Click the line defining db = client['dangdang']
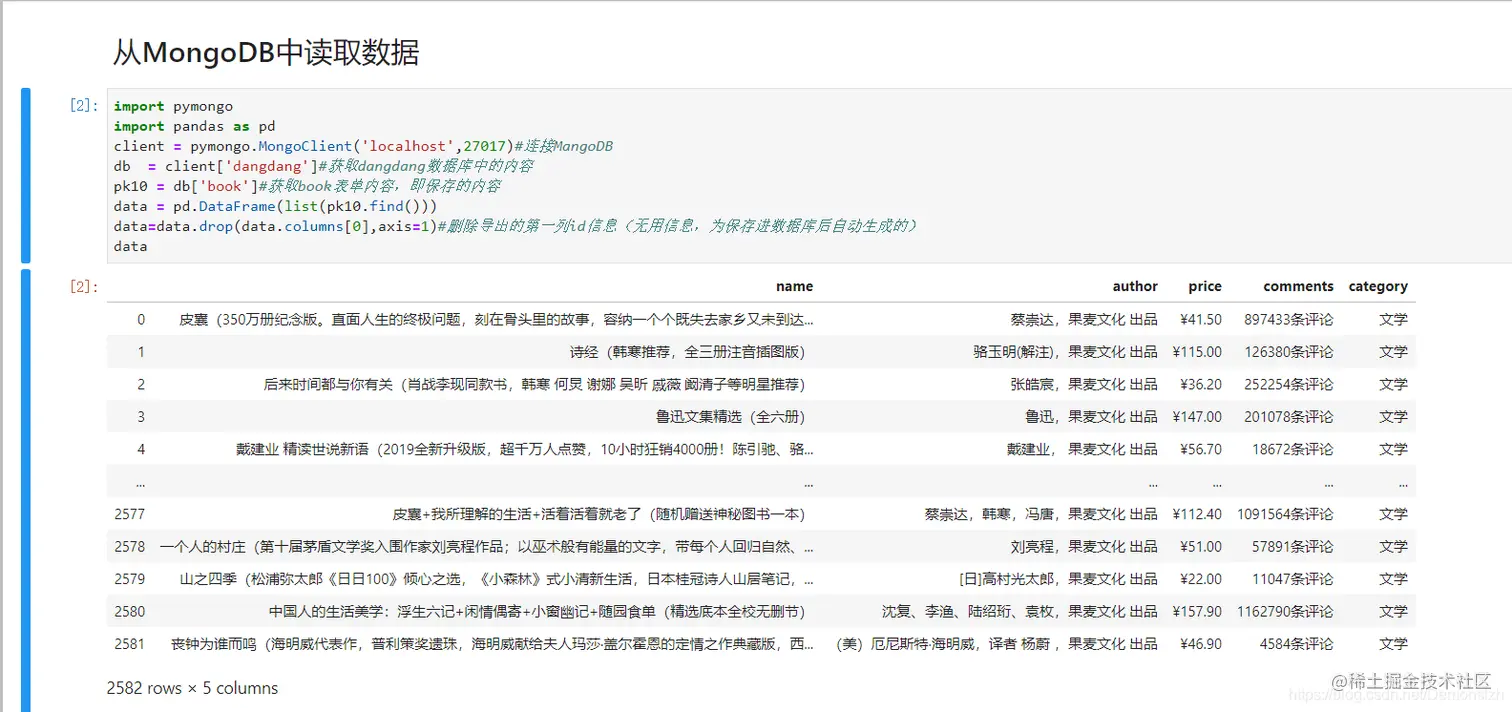This screenshot has height=712, width=1512. tap(323, 166)
